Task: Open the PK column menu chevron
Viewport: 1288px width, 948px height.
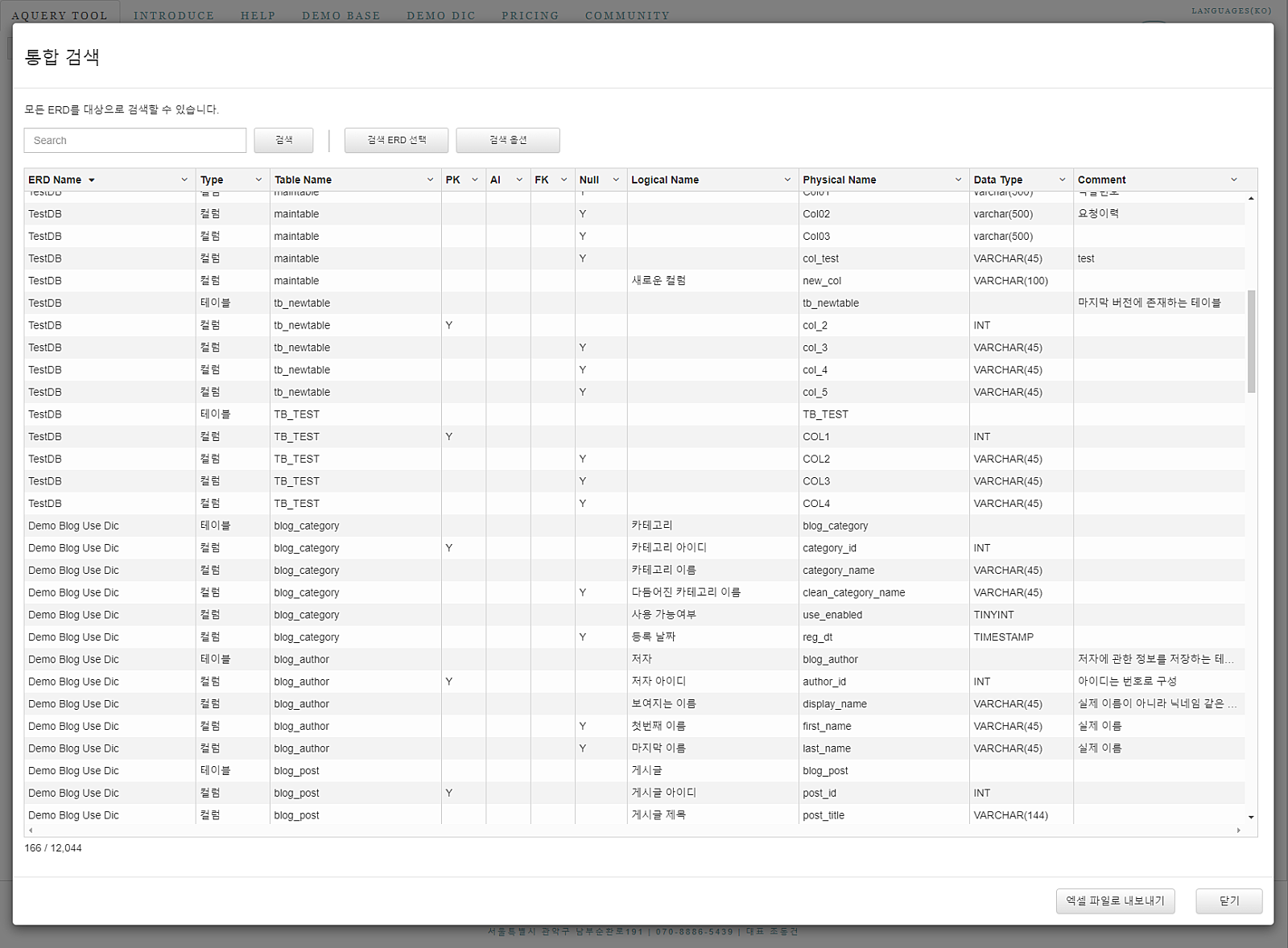Action: tap(475, 180)
